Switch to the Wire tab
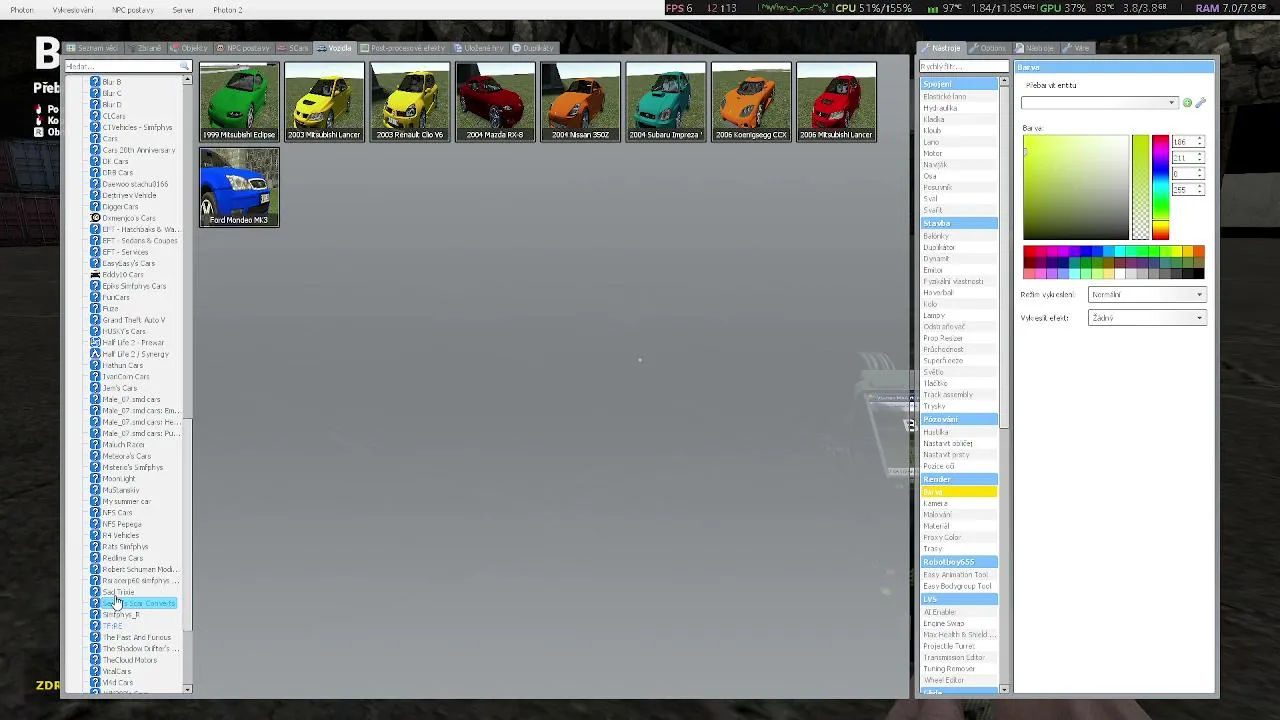Image resolution: width=1280 pixels, height=720 pixels. click(1076, 48)
